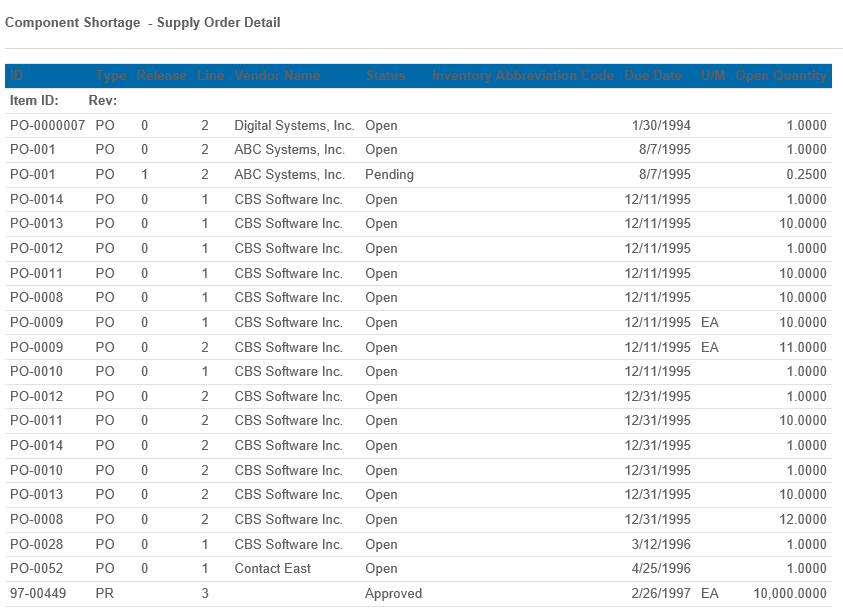Click the 1/30/1994 due date

click(661, 126)
